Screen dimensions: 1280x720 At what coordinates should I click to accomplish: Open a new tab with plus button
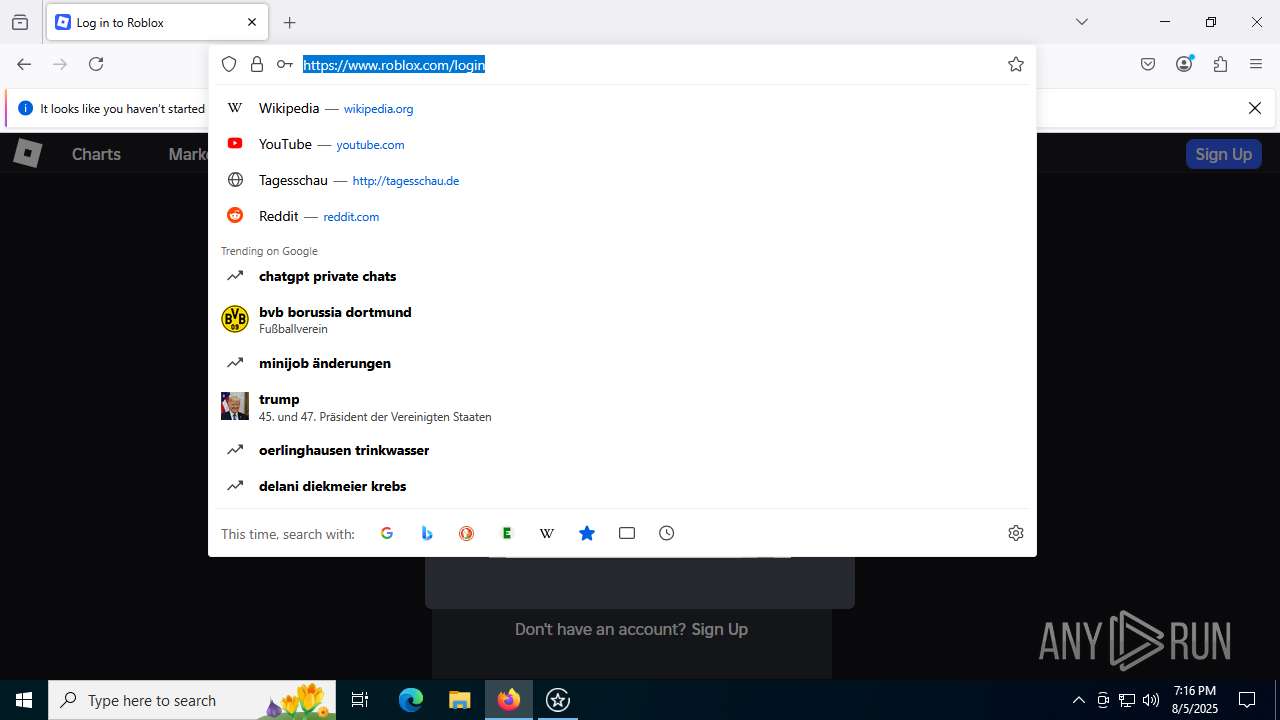290,22
